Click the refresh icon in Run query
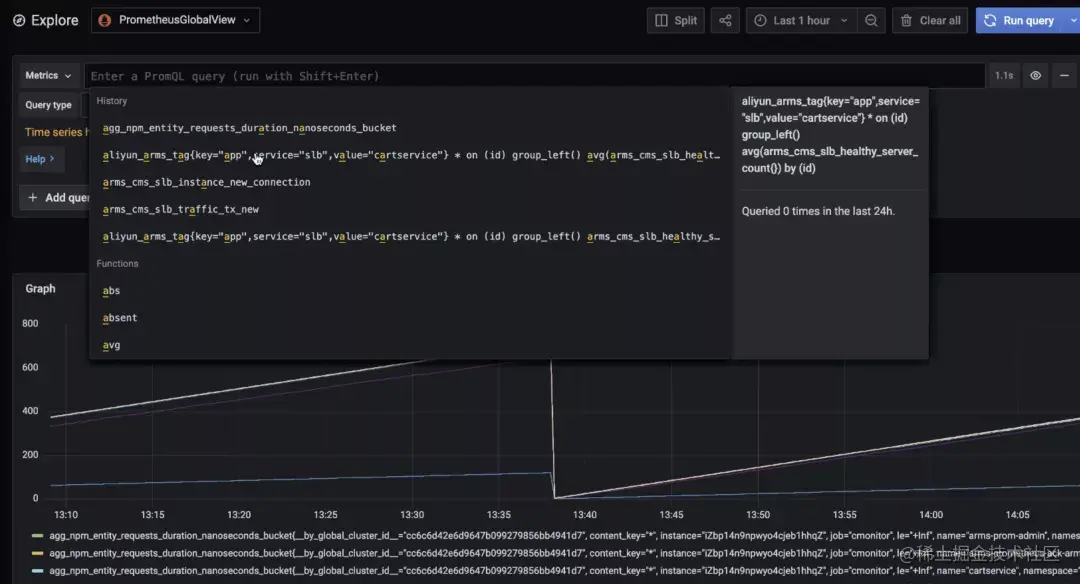The image size is (1080, 584). point(990,21)
